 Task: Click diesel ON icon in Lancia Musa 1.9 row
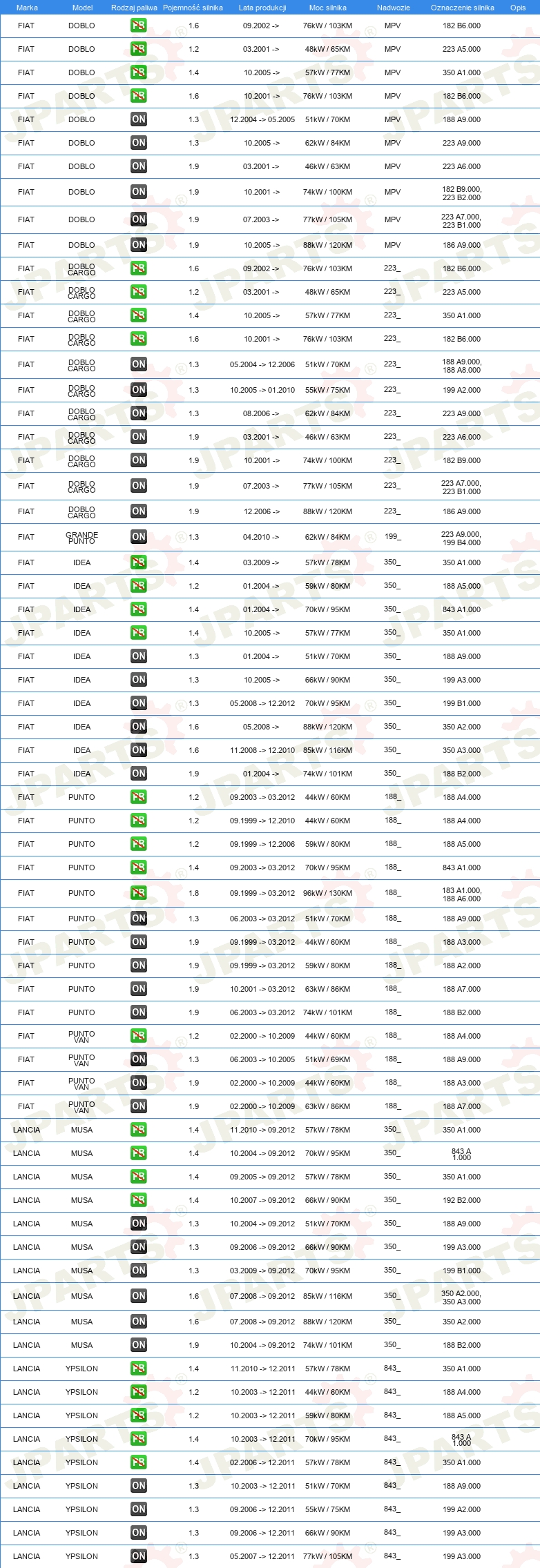click(x=139, y=1345)
